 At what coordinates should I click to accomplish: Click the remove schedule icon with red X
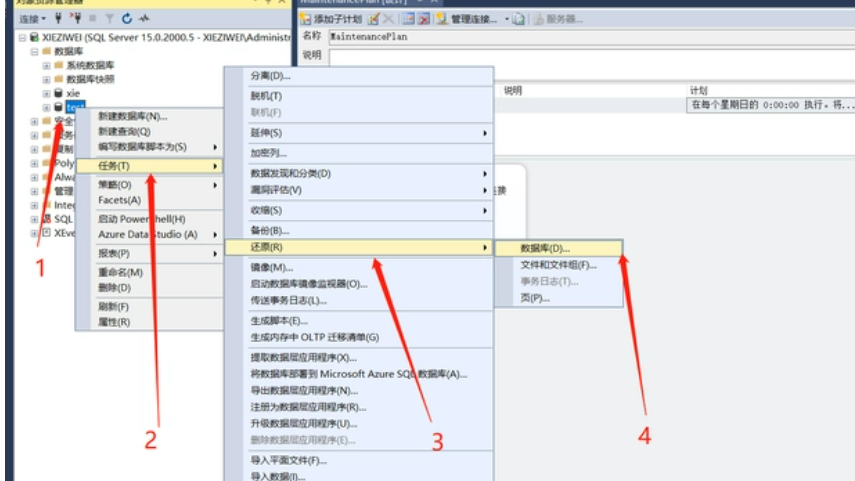coord(424,19)
